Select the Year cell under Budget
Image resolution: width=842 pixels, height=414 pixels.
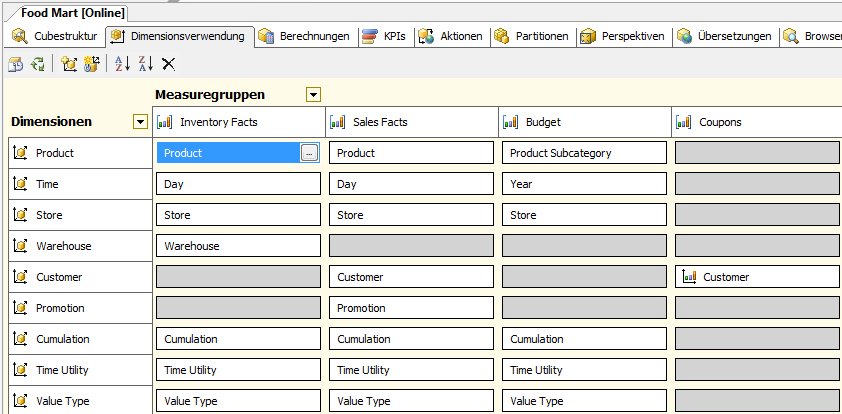(x=584, y=184)
